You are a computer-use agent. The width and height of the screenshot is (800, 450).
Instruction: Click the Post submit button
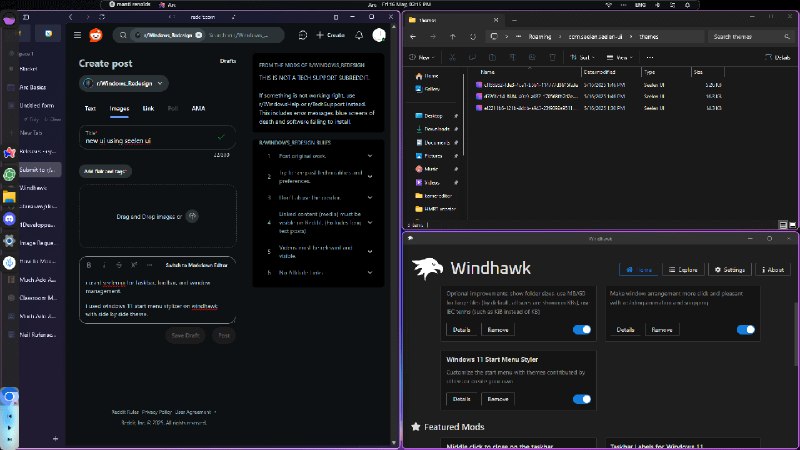(x=224, y=335)
